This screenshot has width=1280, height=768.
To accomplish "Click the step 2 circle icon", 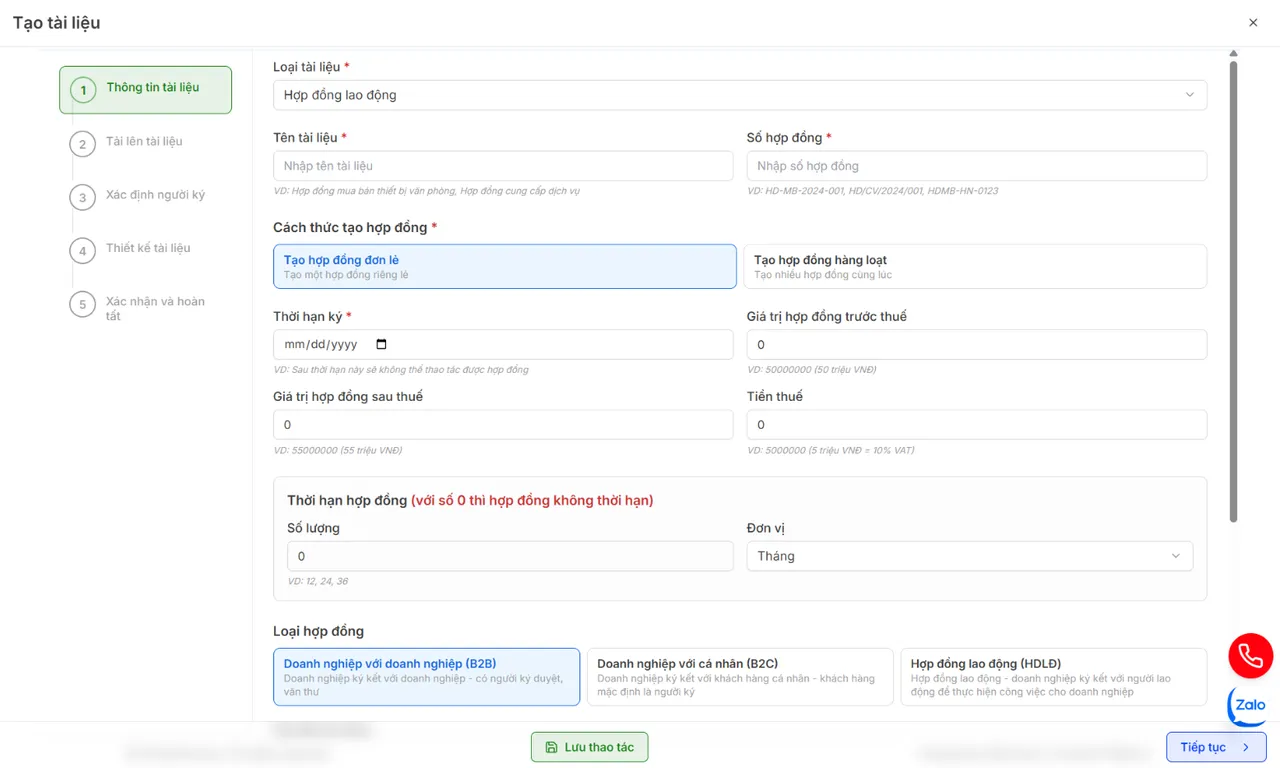I will pos(83,144).
